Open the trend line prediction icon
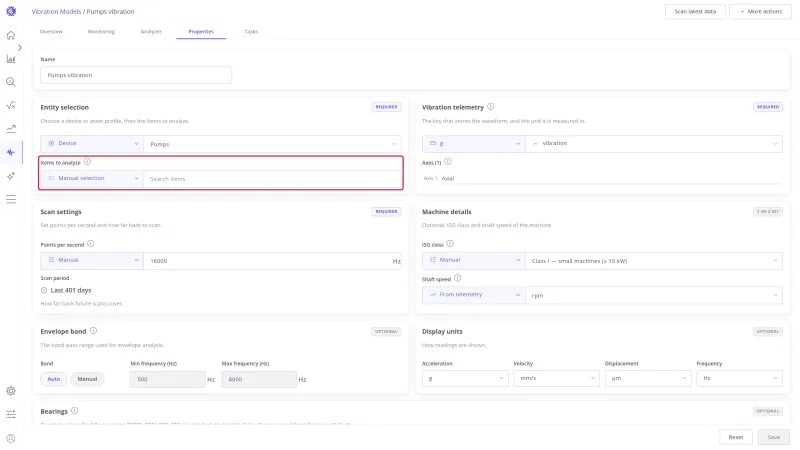The width and height of the screenshot is (800, 450). coord(11,129)
